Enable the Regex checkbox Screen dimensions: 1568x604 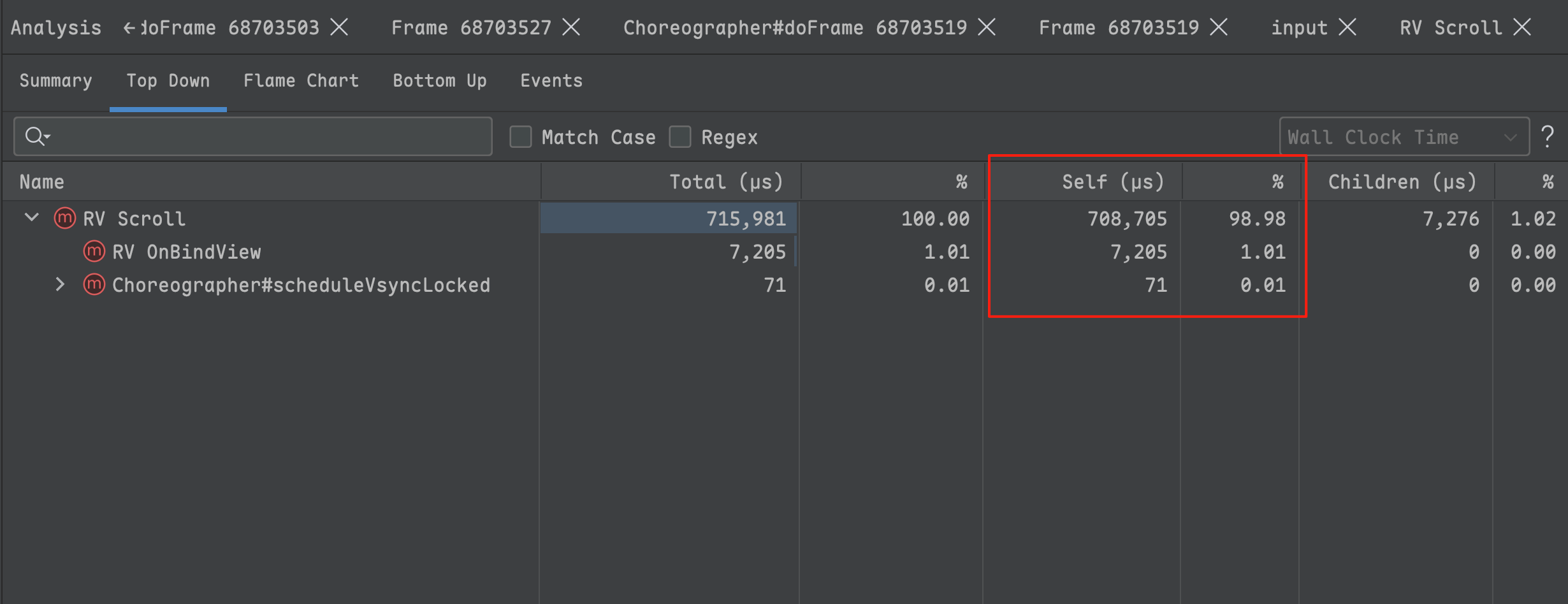680,137
